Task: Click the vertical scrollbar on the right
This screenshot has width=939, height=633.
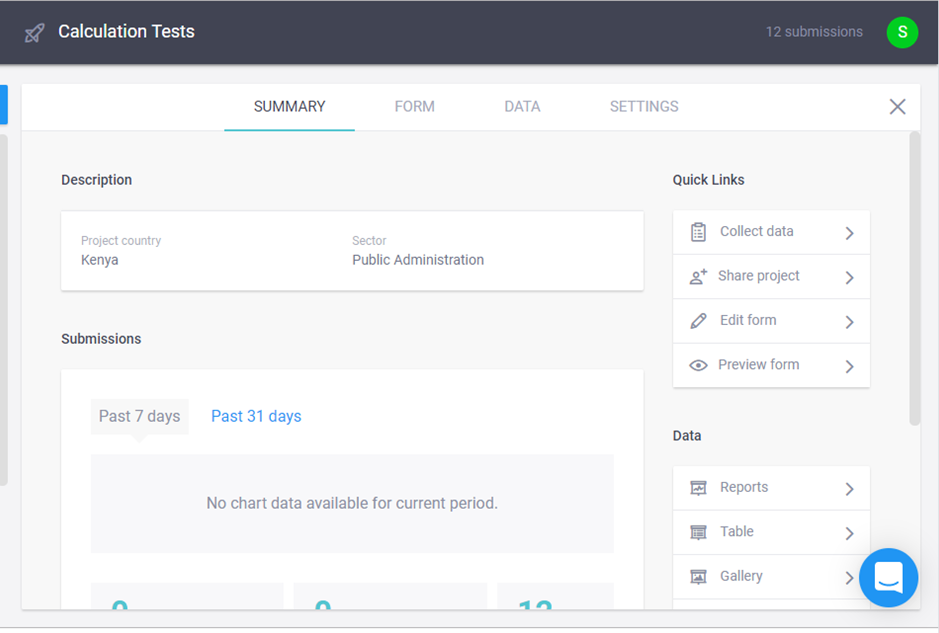Action: click(914, 280)
